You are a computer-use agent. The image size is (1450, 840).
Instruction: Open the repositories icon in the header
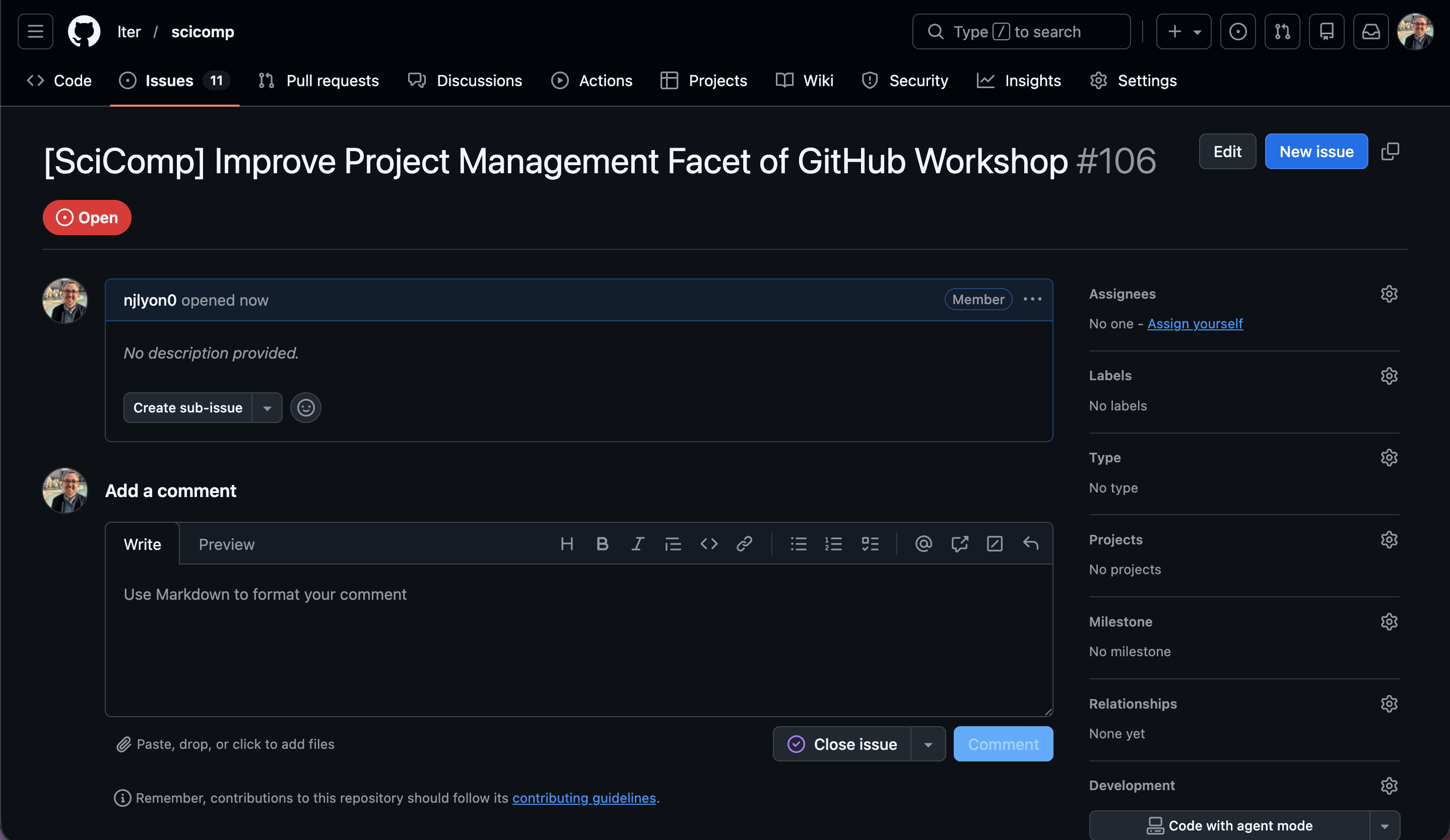tap(1327, 32)
